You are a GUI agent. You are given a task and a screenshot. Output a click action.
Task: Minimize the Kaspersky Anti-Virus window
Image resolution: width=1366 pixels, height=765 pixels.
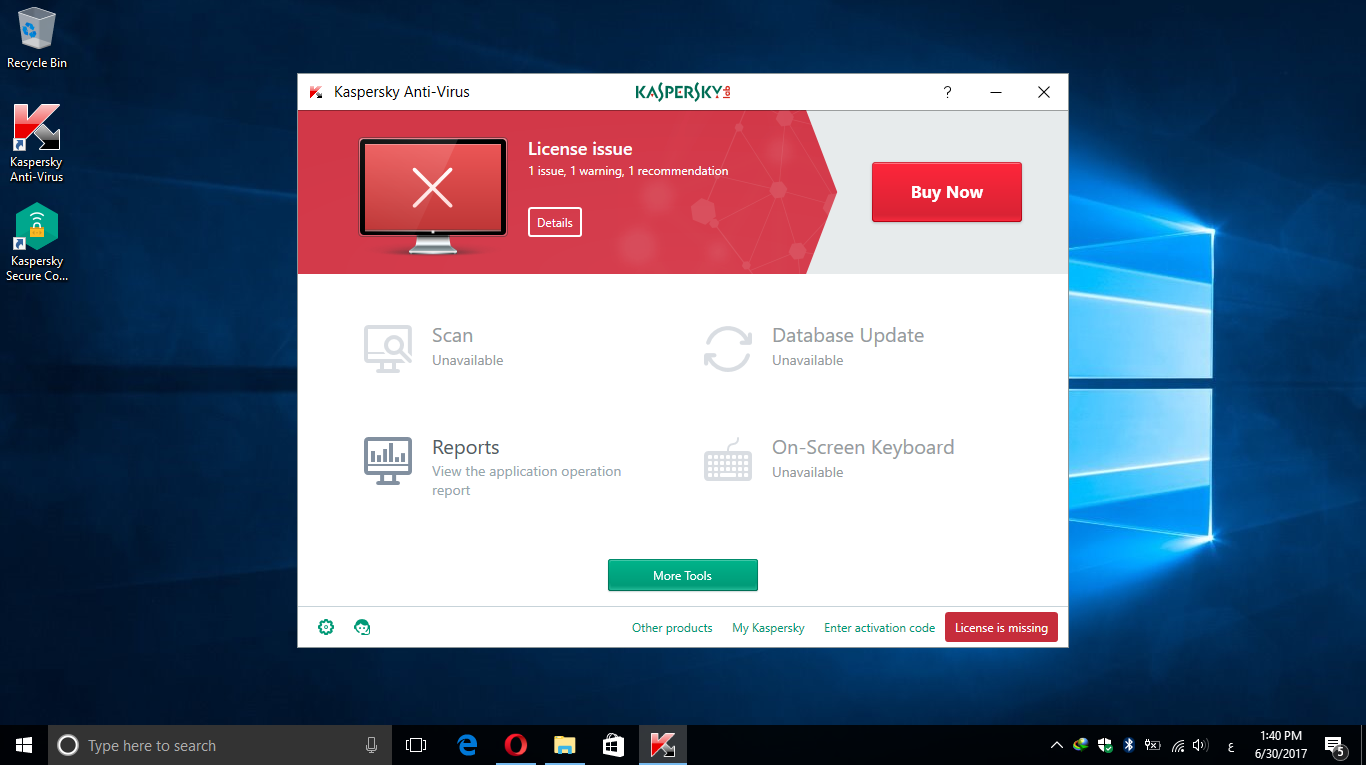996,92
